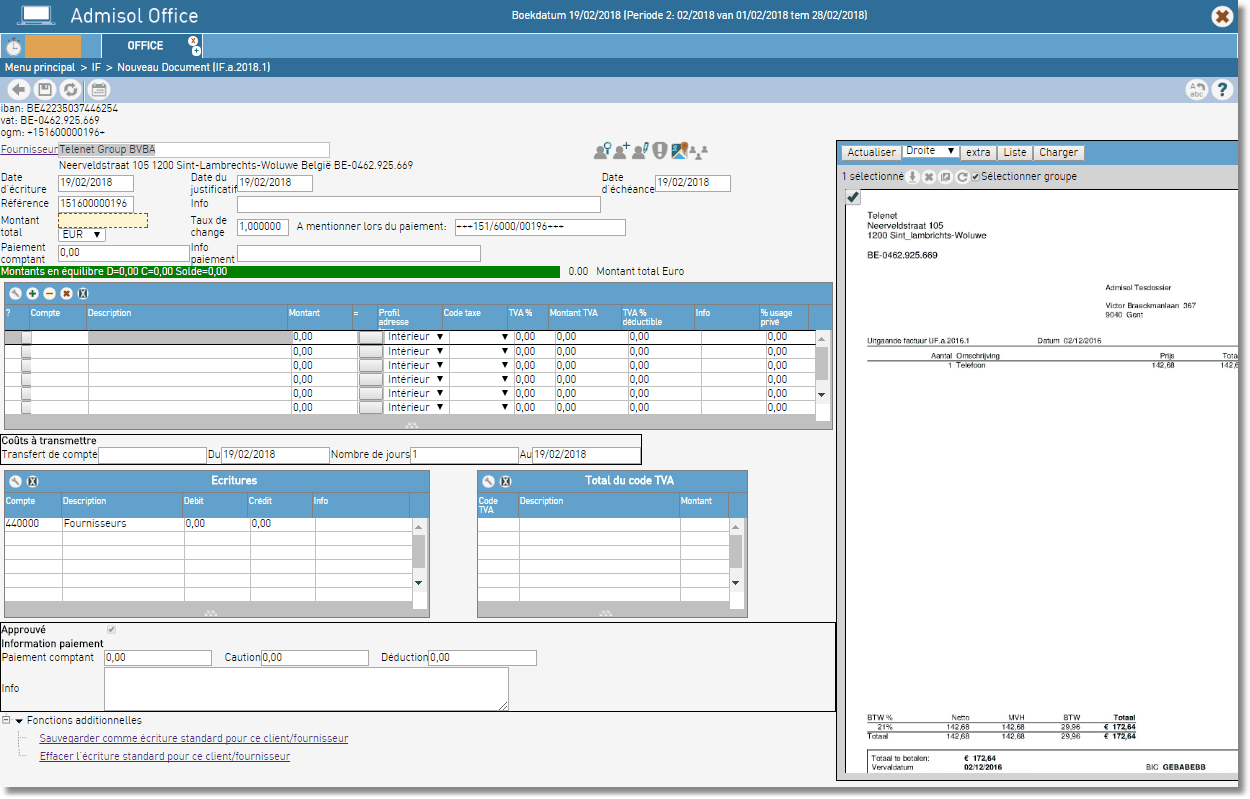1250x799 pixels.
Task: Click the Référence input field
Action: click(96, 204)
